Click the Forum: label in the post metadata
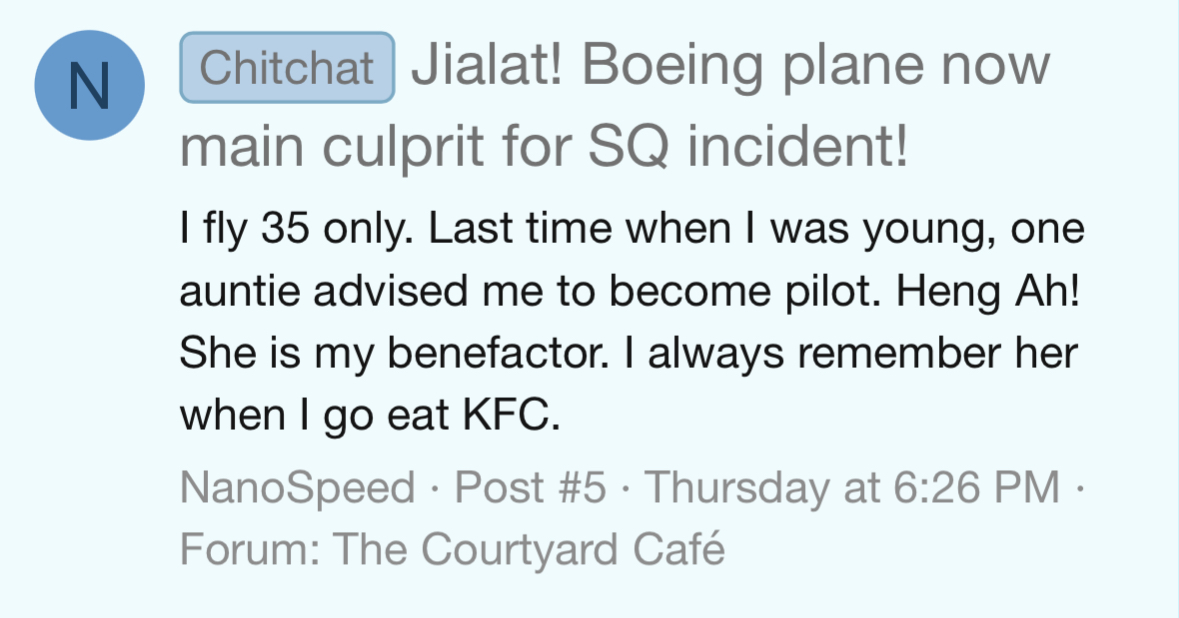The height and width of the screenshot is (618, 1179). [250, 550]
